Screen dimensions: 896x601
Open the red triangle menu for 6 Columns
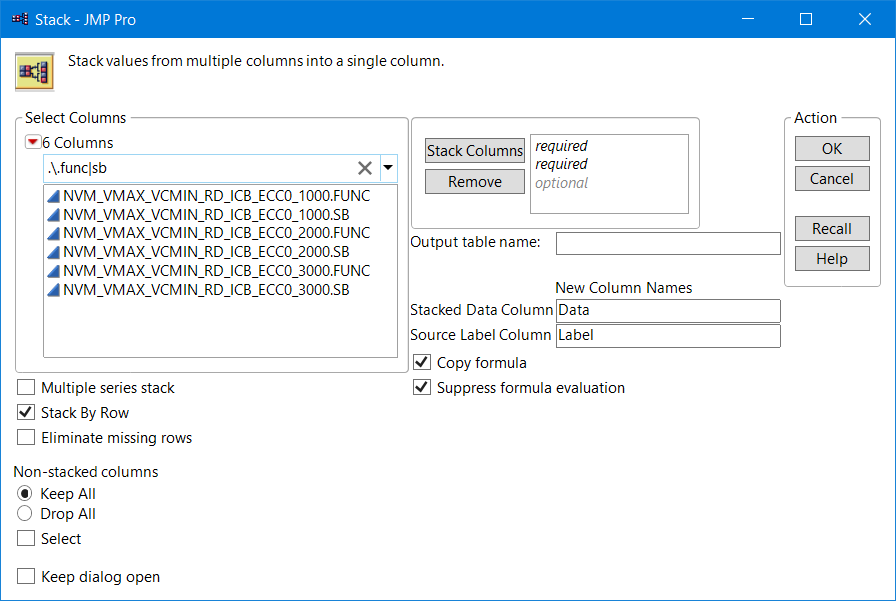click(33, 143)
